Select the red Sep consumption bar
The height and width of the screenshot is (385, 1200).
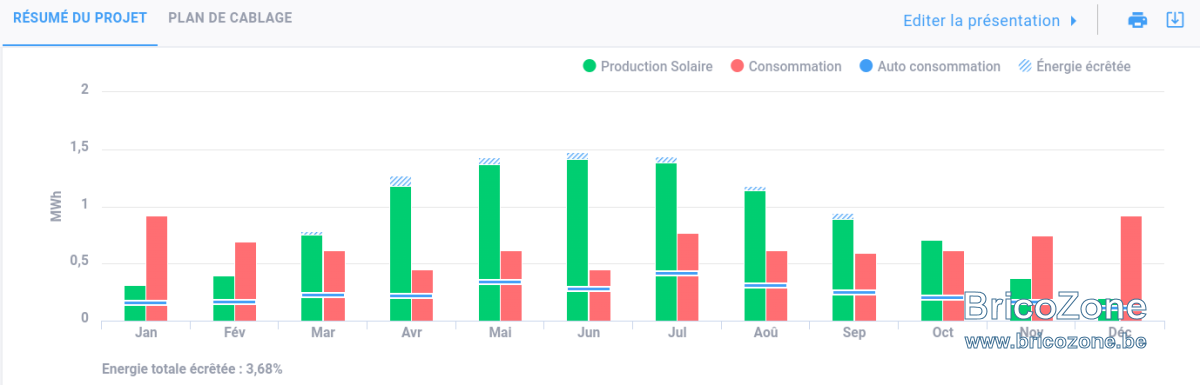(865, 287)
